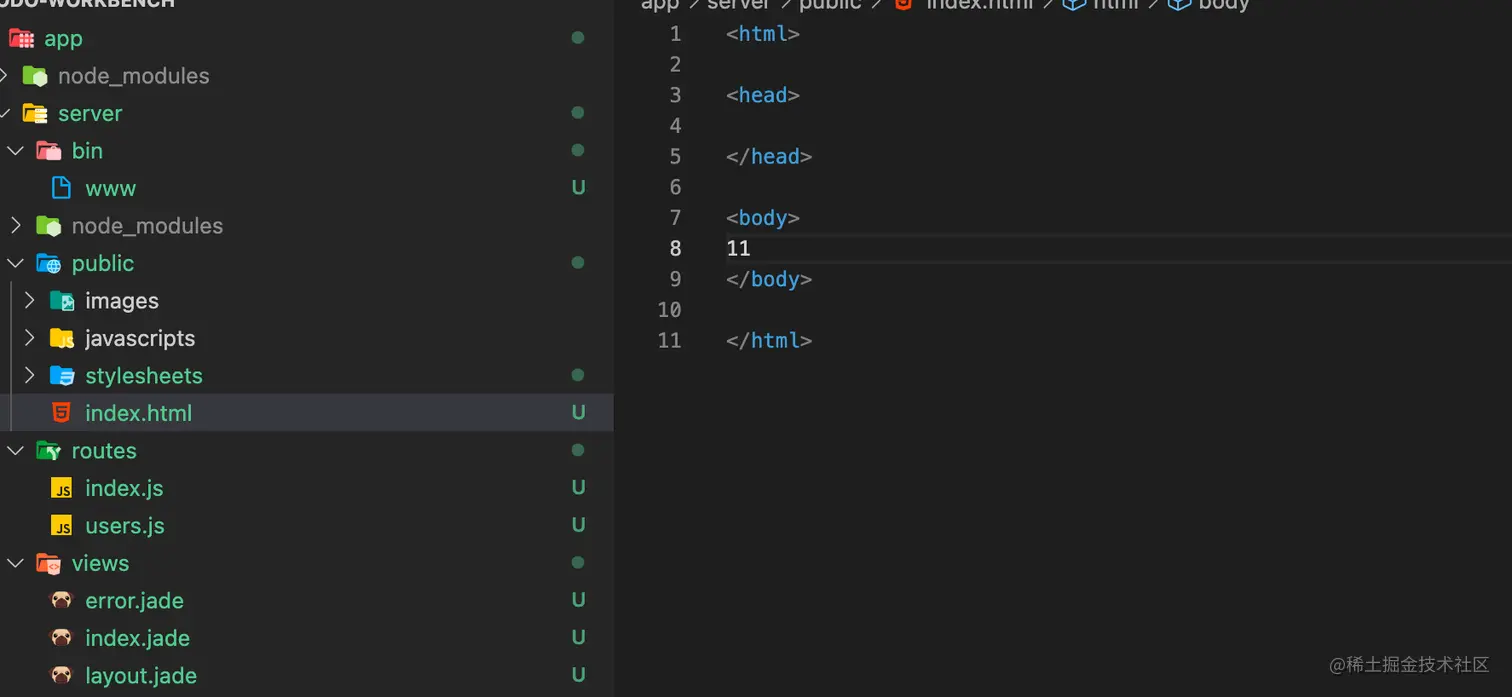Click the 'public' breadcrumb segment

(830, 5)
